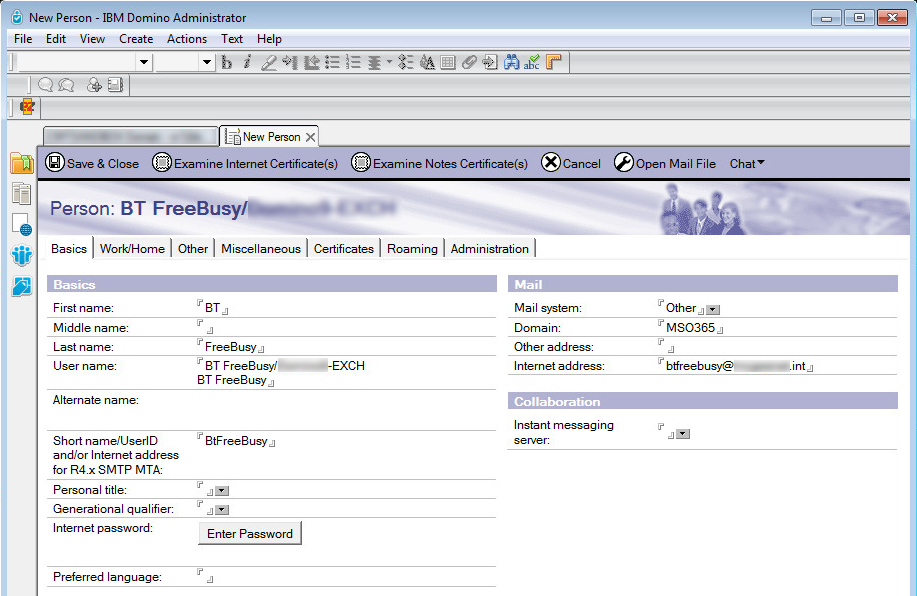Open the View menu
Screen dimensions: 917x596
point(92,39)
